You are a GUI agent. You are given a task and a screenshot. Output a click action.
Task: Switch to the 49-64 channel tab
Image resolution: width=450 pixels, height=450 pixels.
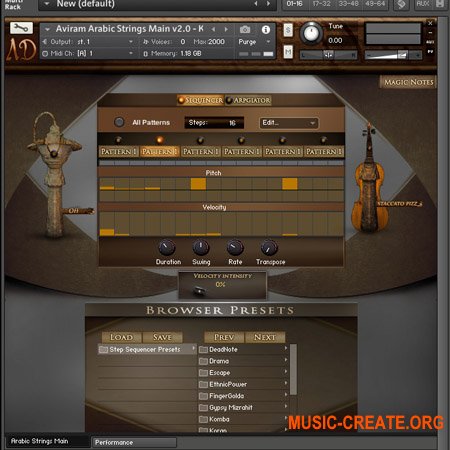376,4
